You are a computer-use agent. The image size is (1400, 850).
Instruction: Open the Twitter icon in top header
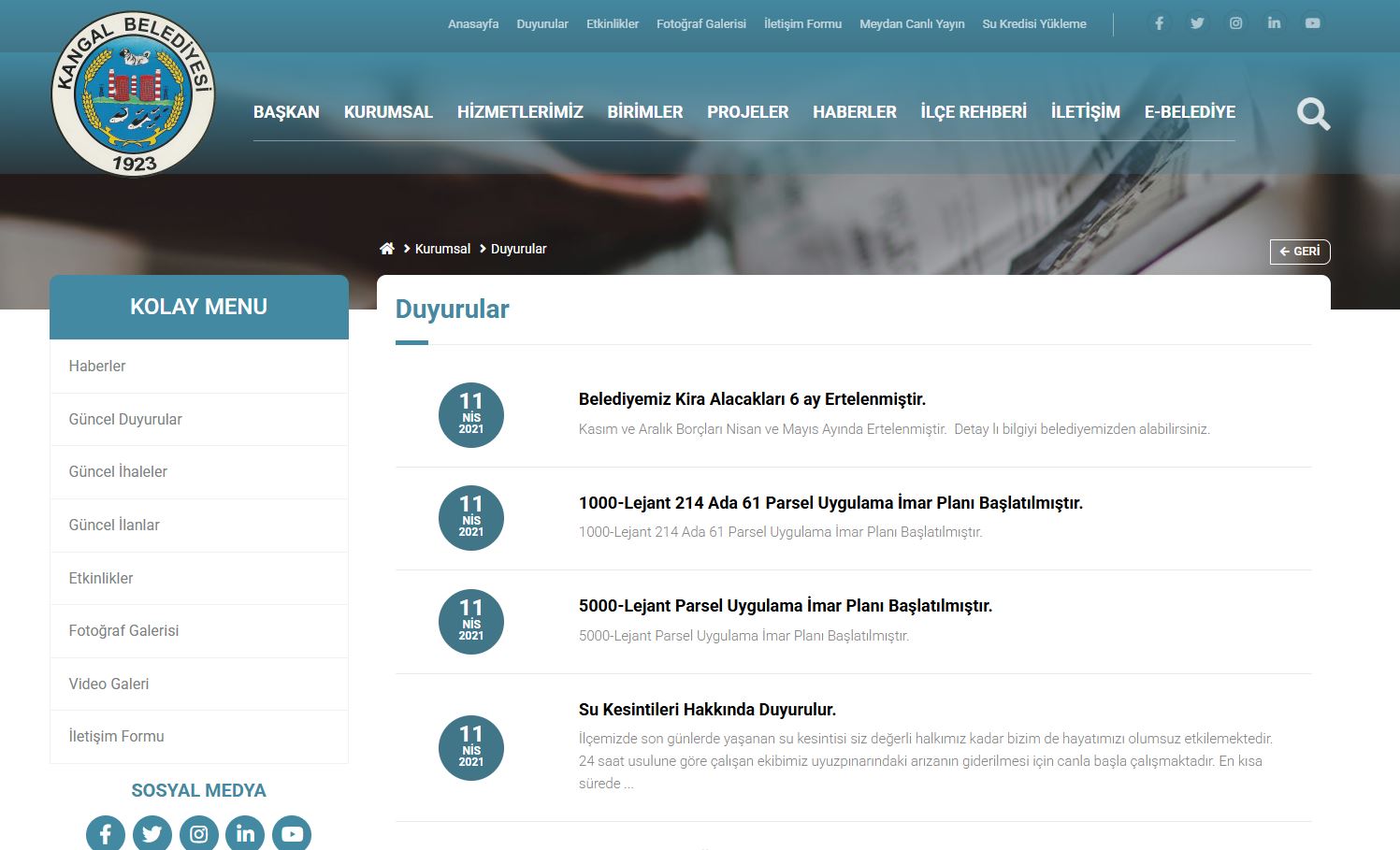click(1197, 23)
